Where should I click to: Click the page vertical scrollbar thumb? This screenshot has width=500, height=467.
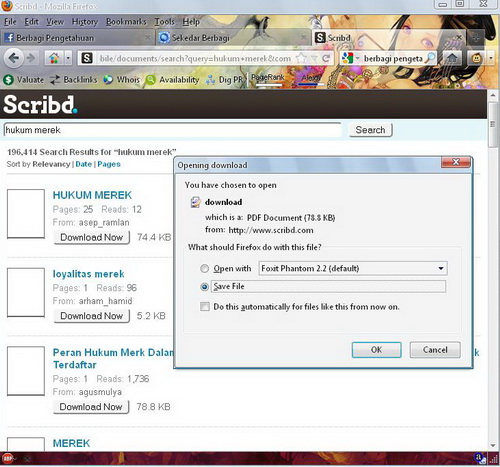pos(493,124)
